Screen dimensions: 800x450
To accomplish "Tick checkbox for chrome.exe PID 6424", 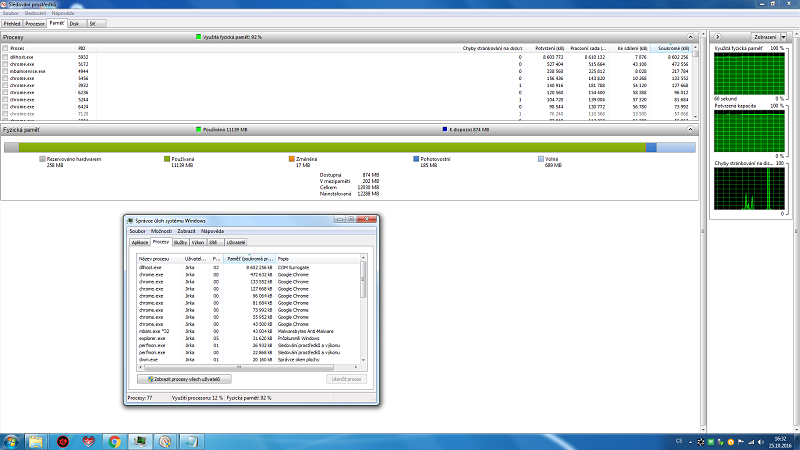I will 5,107.
